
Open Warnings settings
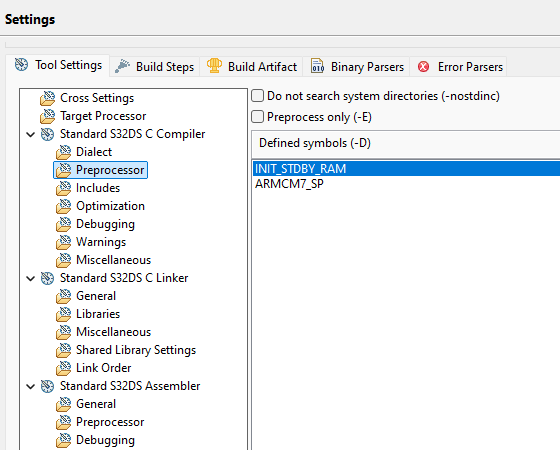pyautogui.click(x=101, y=242)
